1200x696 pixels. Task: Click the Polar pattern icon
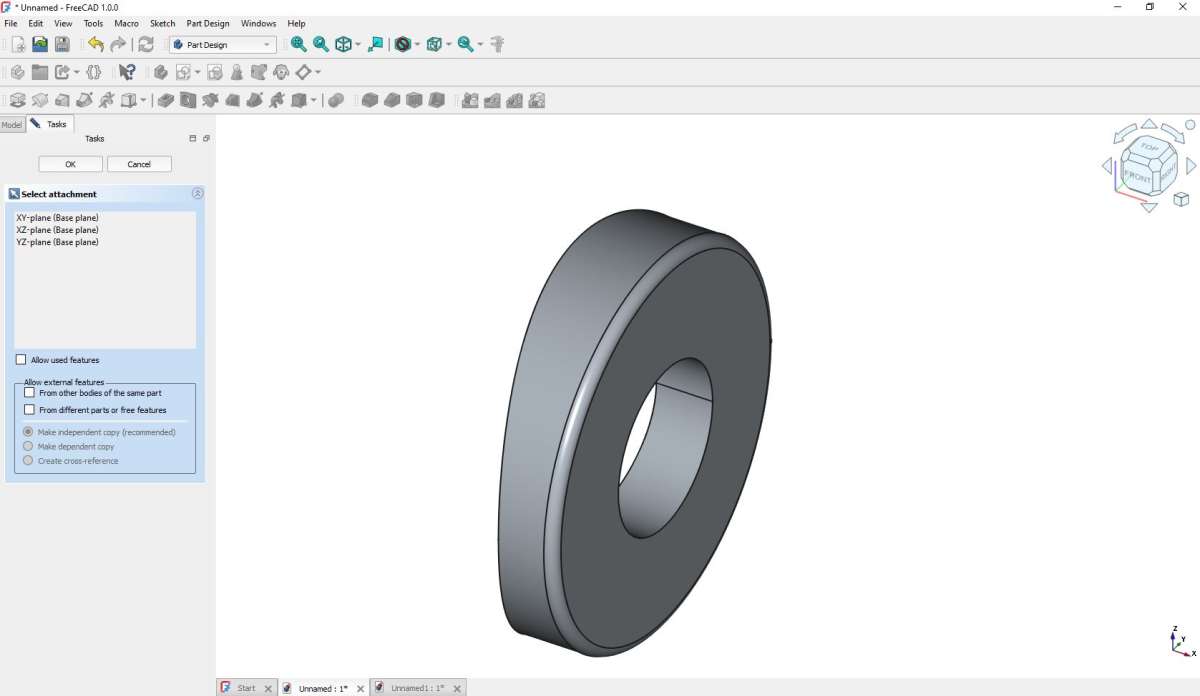click(514, 100)
